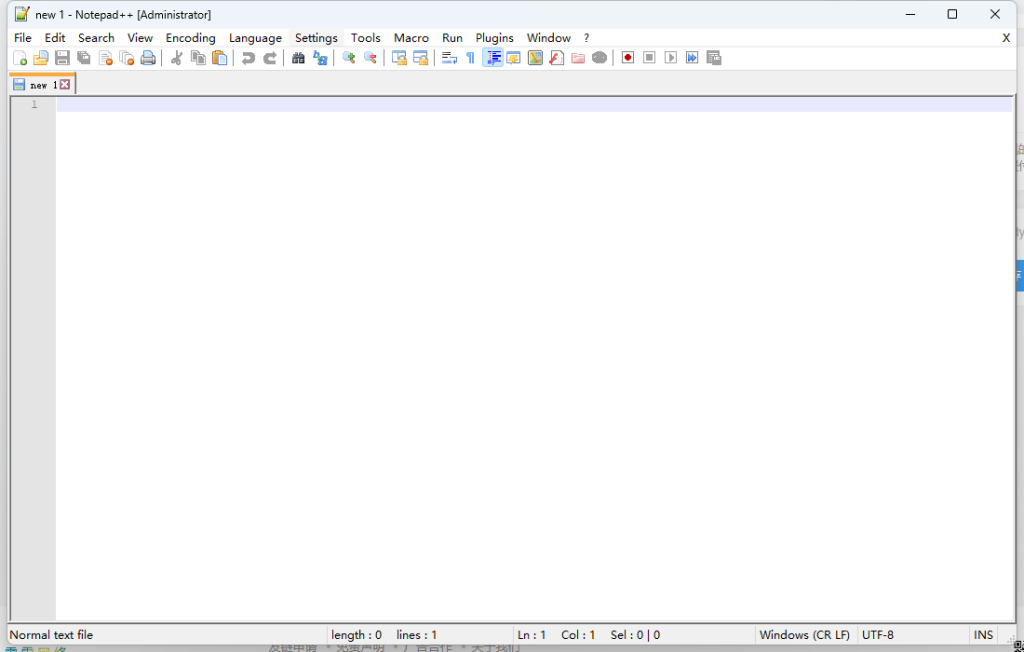Open the Encoding menu
This screenshot has height=652, width=1024.
tap(190, 38)
